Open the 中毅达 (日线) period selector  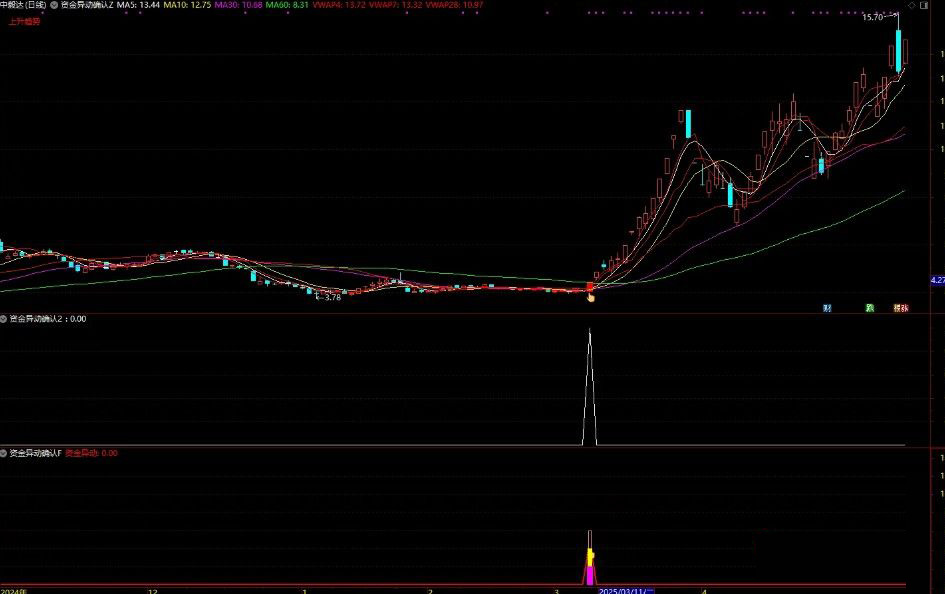[23, 5]
